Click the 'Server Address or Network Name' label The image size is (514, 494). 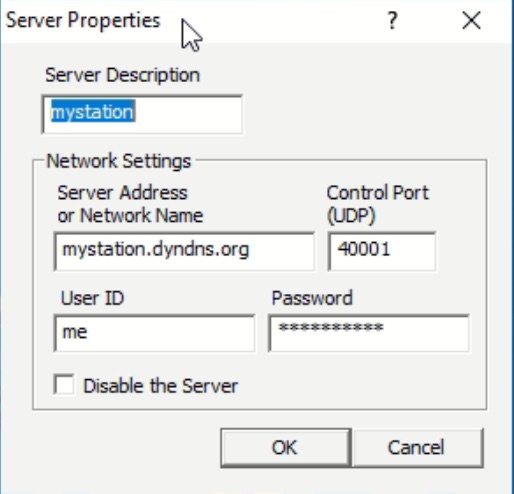[130, 204]
